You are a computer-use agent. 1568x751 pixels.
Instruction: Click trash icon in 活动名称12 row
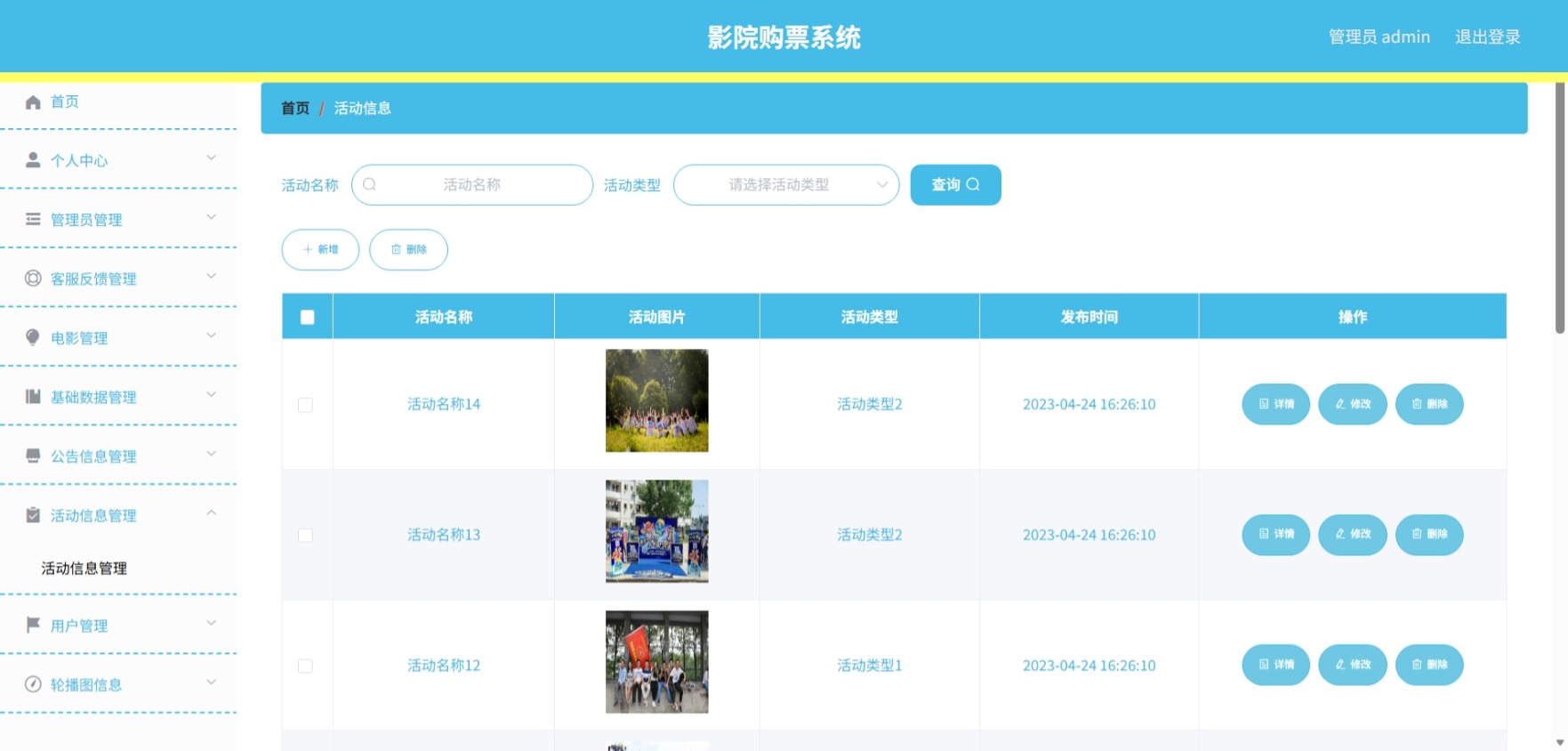(x=1418, y=665)
